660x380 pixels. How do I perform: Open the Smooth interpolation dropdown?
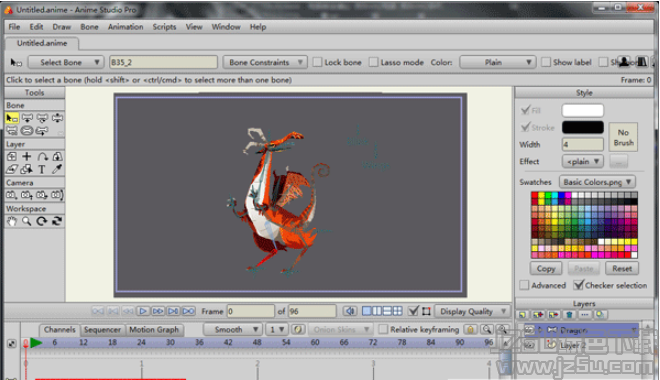(x=233, y=330)
